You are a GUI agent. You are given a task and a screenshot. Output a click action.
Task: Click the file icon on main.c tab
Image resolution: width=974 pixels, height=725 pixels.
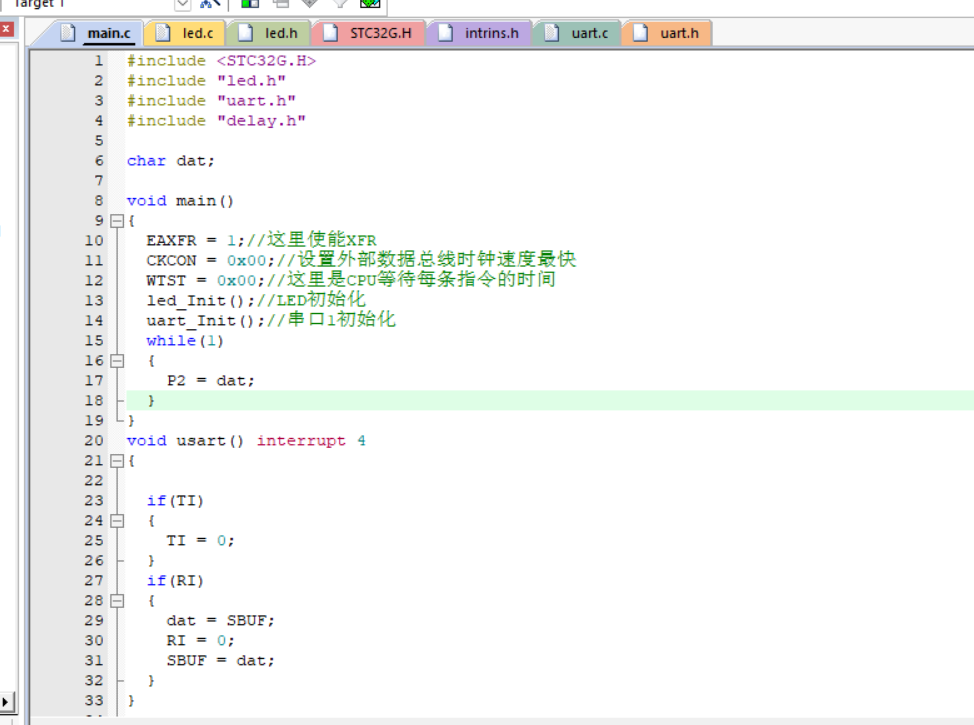68,33
